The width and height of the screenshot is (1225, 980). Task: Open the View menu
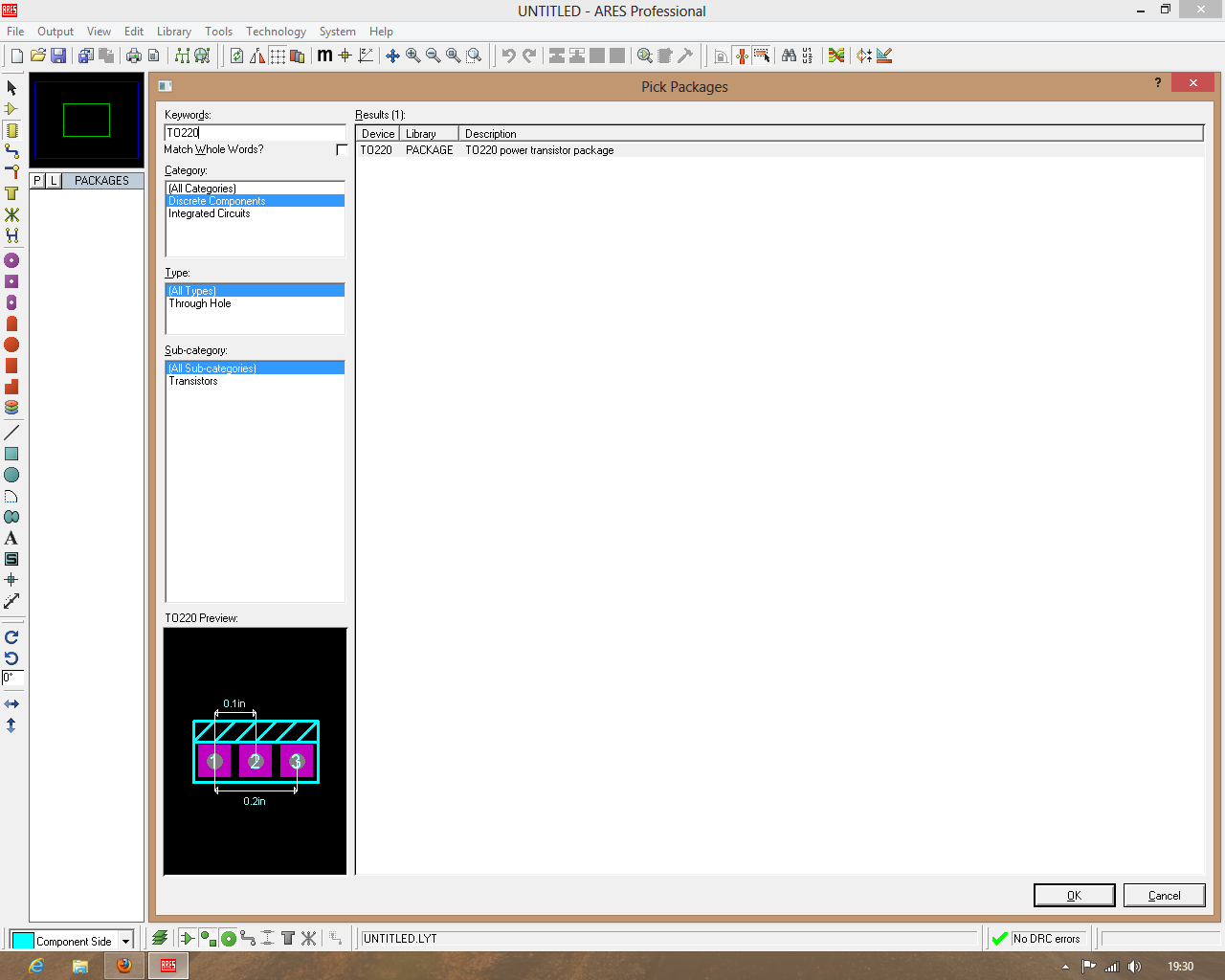click(99, 32)
